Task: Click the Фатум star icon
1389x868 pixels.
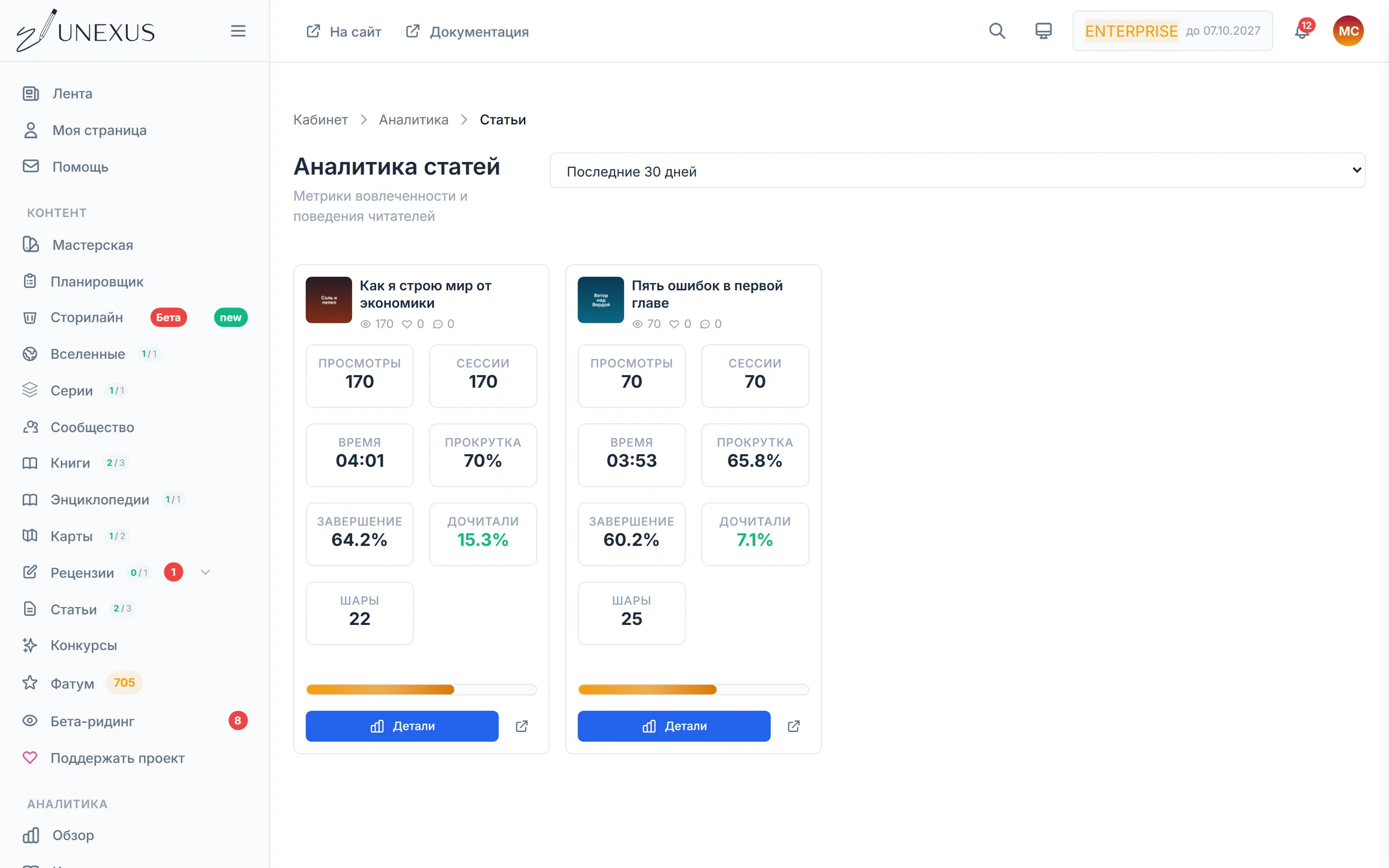Action: point(30,683)
